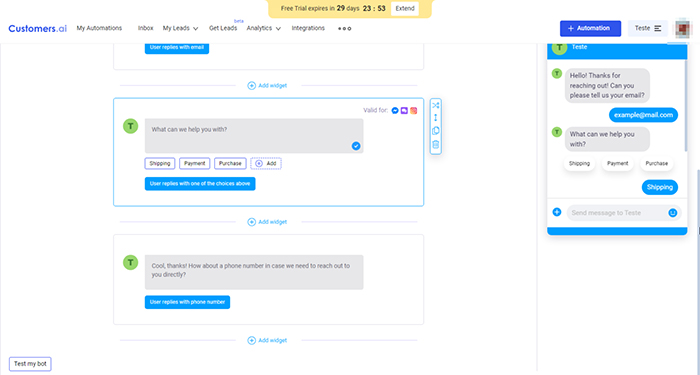The image size is (700, 375).
Task: Click the blue Shipping reply bubble
Action: pyautogui.click(x=660, y=188)
